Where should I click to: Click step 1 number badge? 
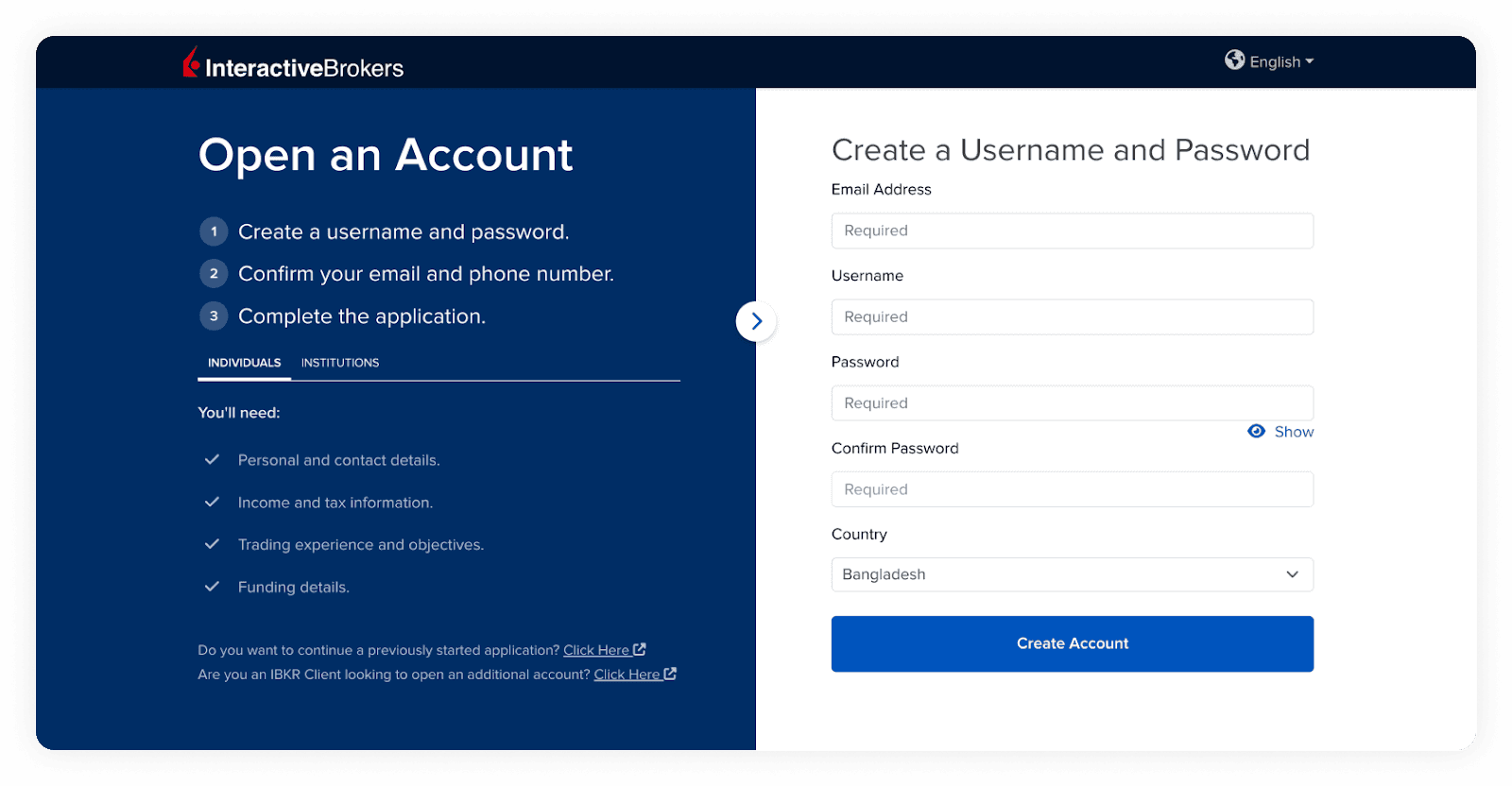[x=214, y=231]
